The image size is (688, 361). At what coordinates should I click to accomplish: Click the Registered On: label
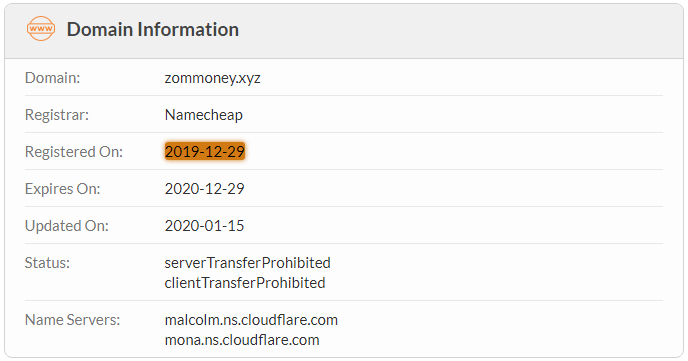tap(74, 152)
